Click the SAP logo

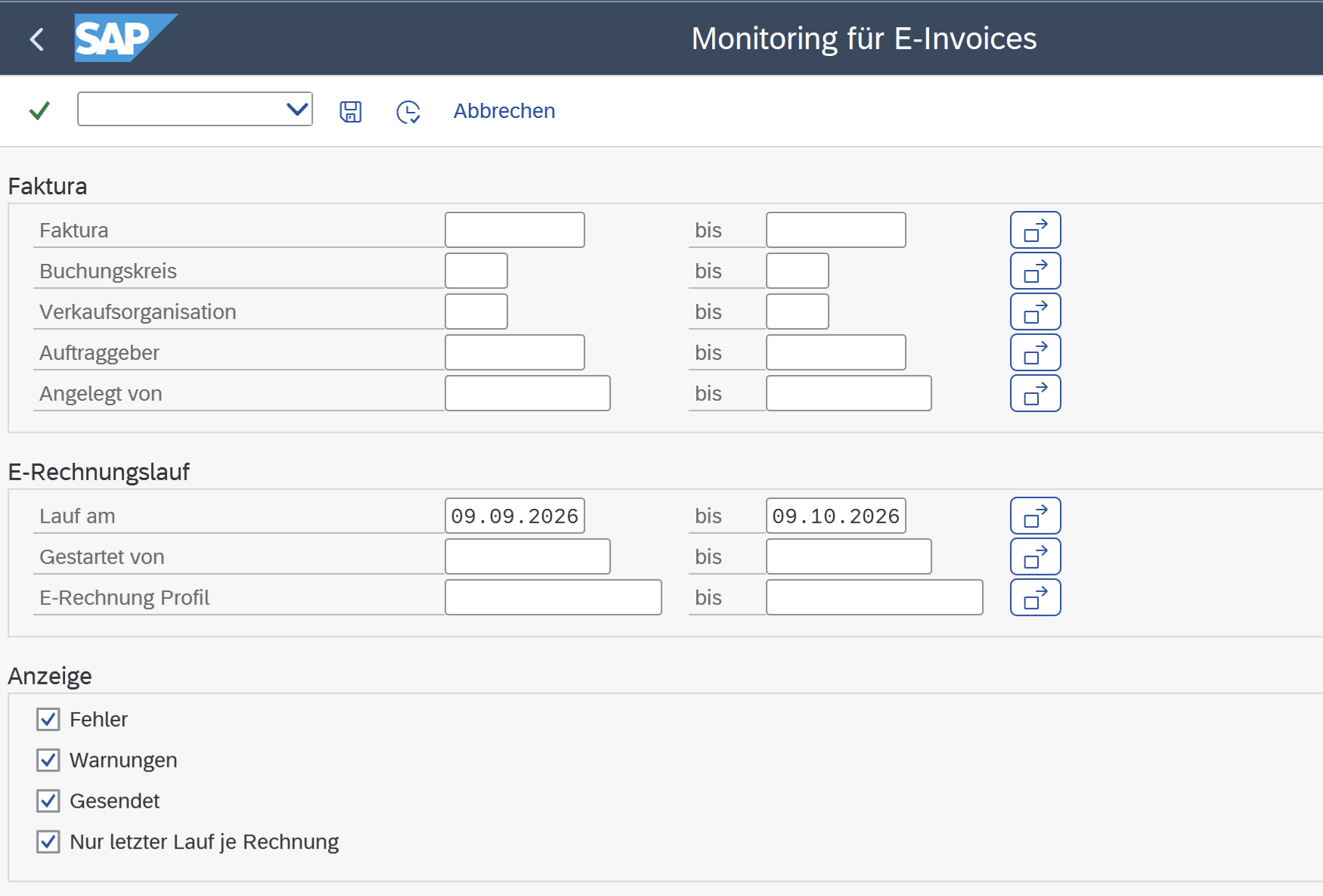click(x=125, y=38)
